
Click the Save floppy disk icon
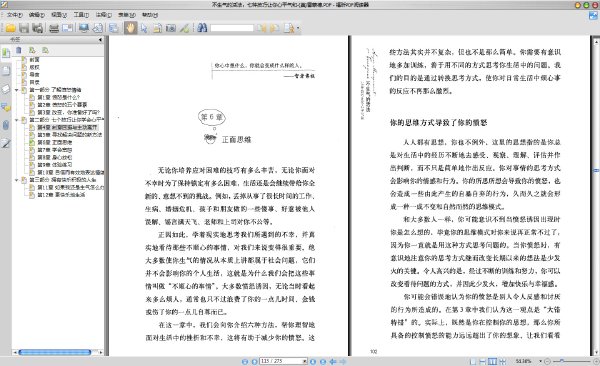point(24,28)
